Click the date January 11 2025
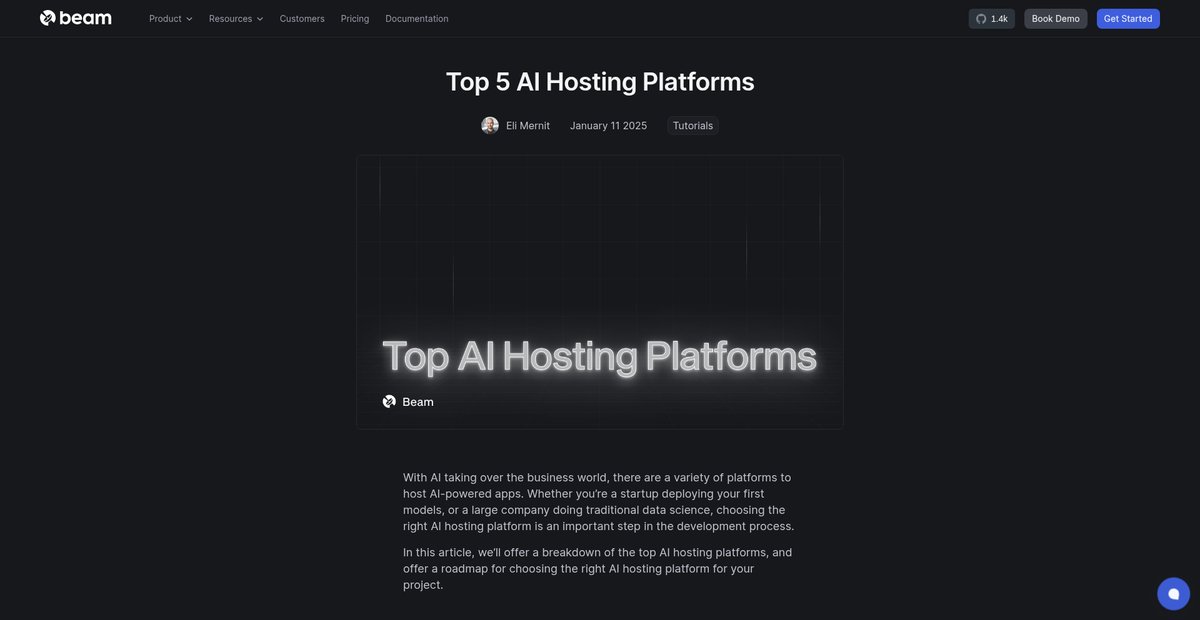 pyautogui.click(x=608, y=125)
